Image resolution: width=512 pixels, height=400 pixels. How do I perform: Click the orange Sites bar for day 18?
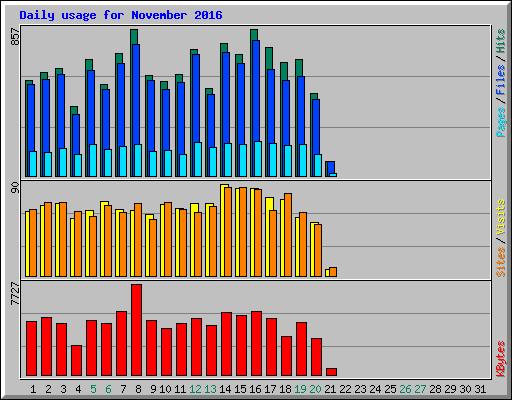coord(288,235)
